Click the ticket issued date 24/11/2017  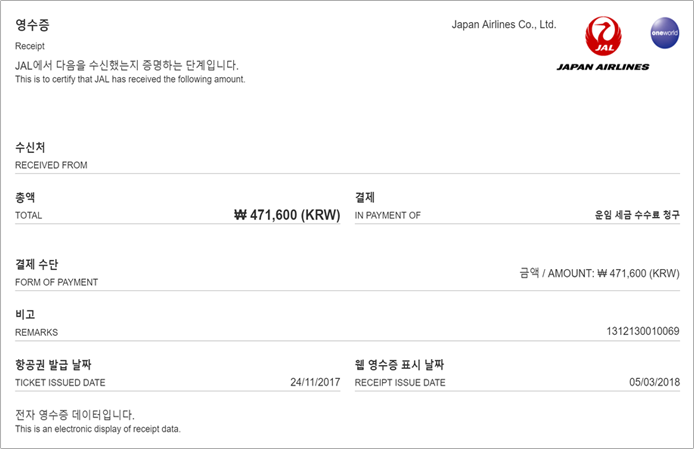[315, 382]
